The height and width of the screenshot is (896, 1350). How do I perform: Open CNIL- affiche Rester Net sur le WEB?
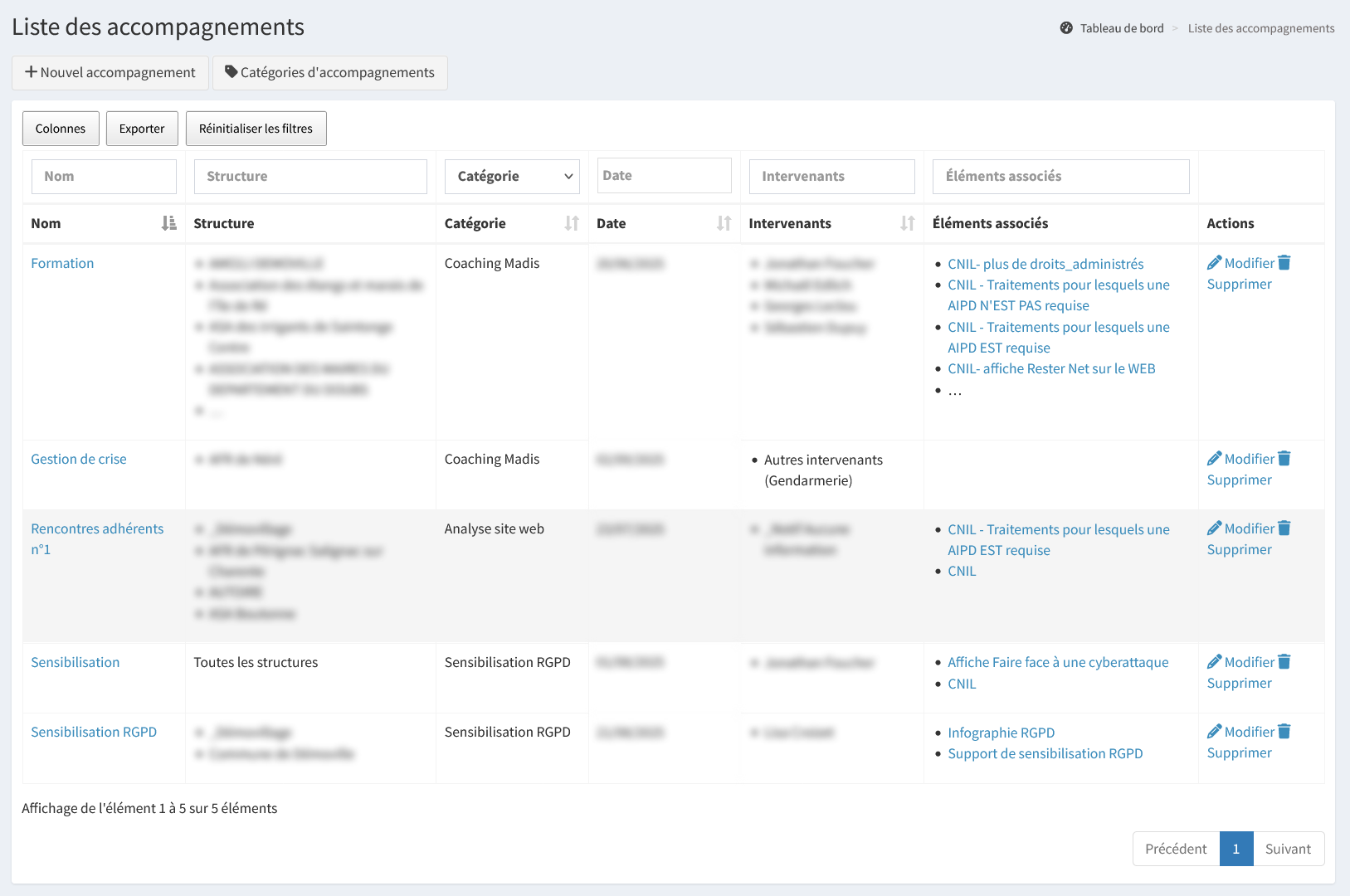coord(1051,368)
